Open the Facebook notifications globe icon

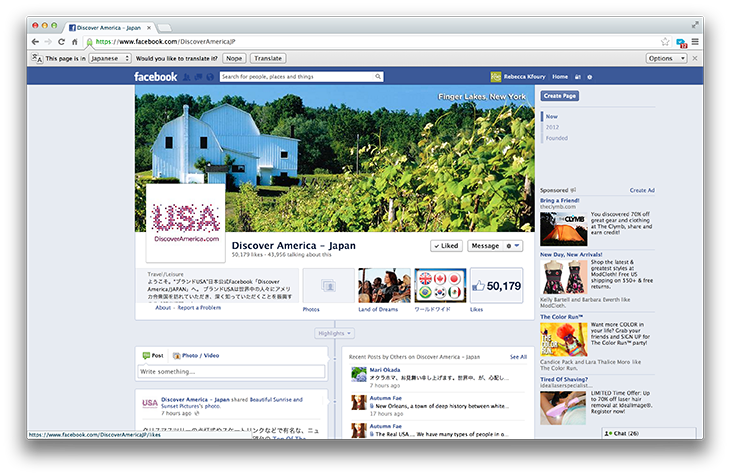[x=211, y=77]
